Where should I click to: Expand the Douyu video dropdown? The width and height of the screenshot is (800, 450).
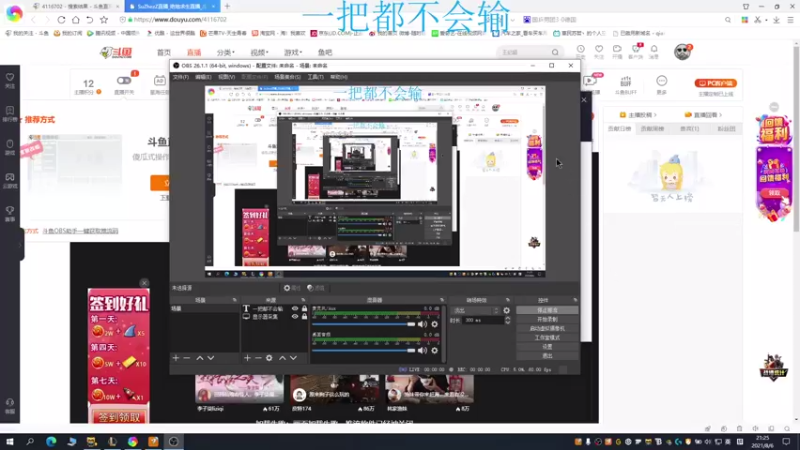coord(259,53)
